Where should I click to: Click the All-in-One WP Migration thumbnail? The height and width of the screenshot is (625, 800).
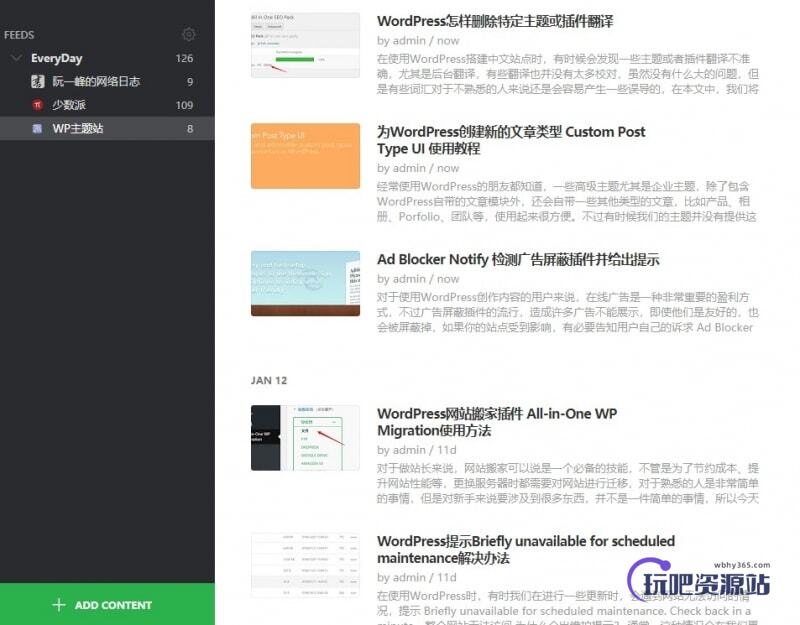pyautogui.click(x=305, y=438)
